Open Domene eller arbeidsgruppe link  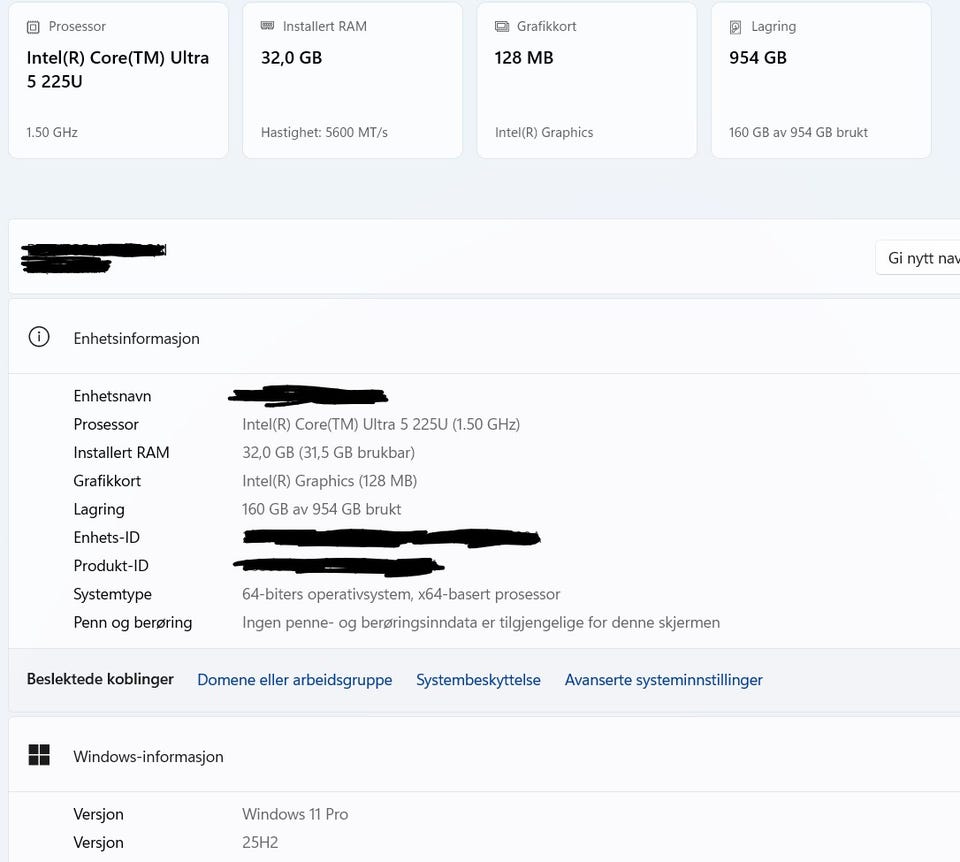pos(294,680)
